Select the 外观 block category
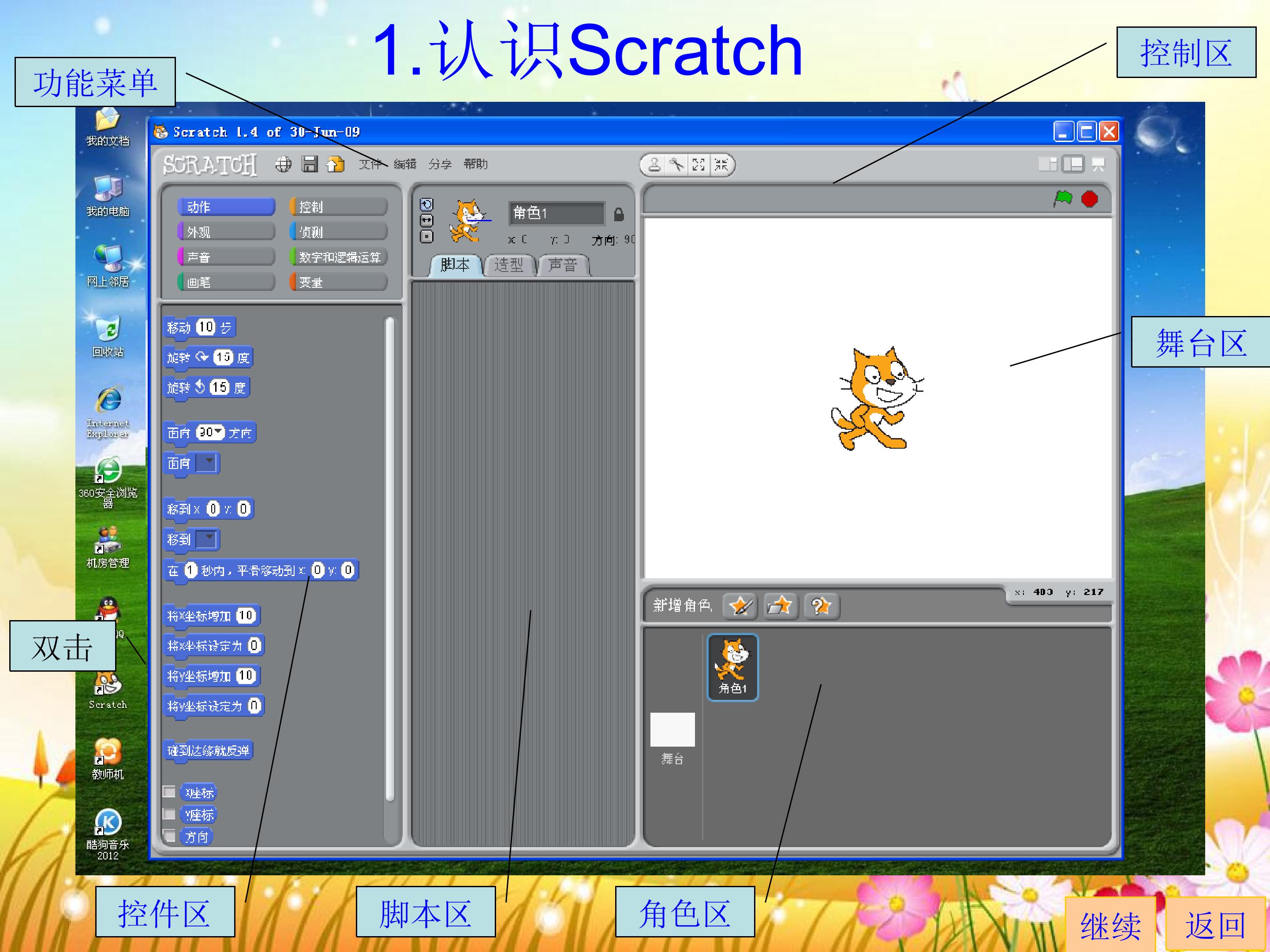Image resolution: width=1270 pixels, height=952 pixels. point(226,232)
